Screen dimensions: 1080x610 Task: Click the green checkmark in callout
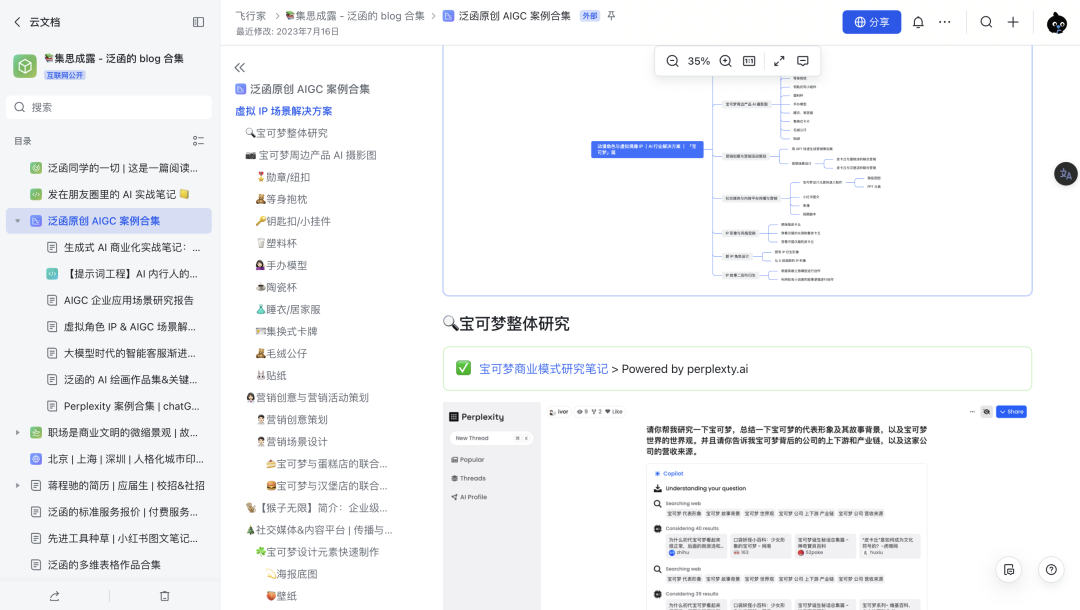point(464,368)
